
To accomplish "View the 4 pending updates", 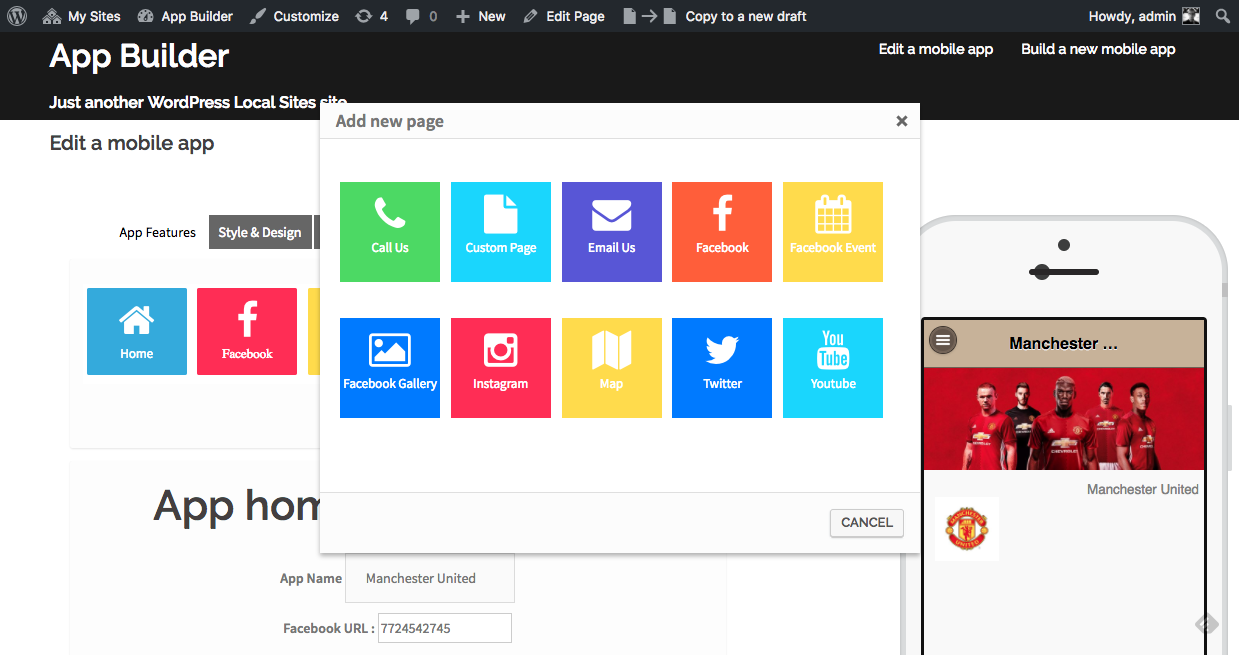I will (x=372, y=16).
